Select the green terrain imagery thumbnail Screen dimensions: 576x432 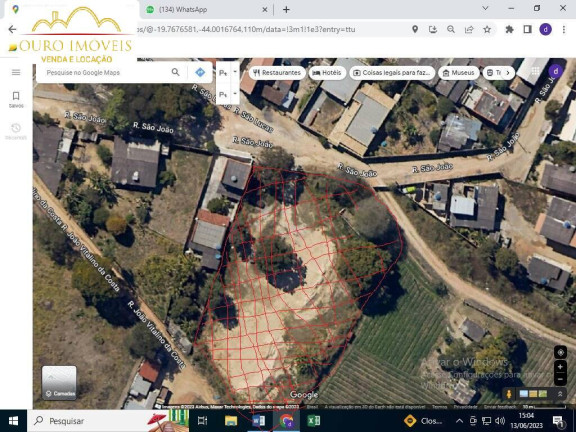click(542, 394)
